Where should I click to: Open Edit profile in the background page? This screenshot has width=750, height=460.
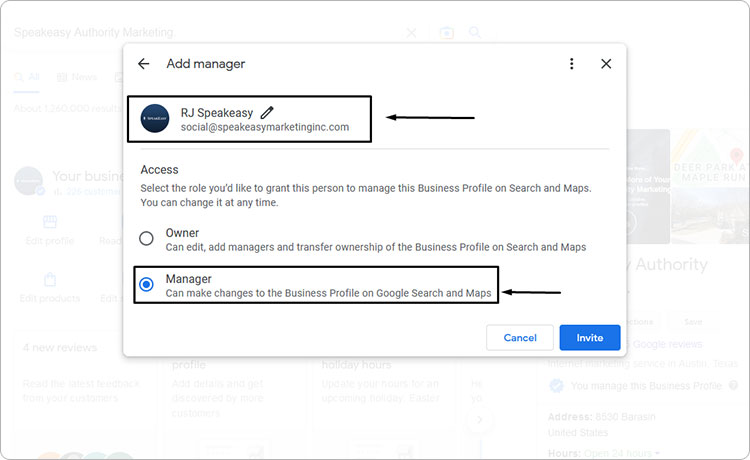tap(50, 230)
